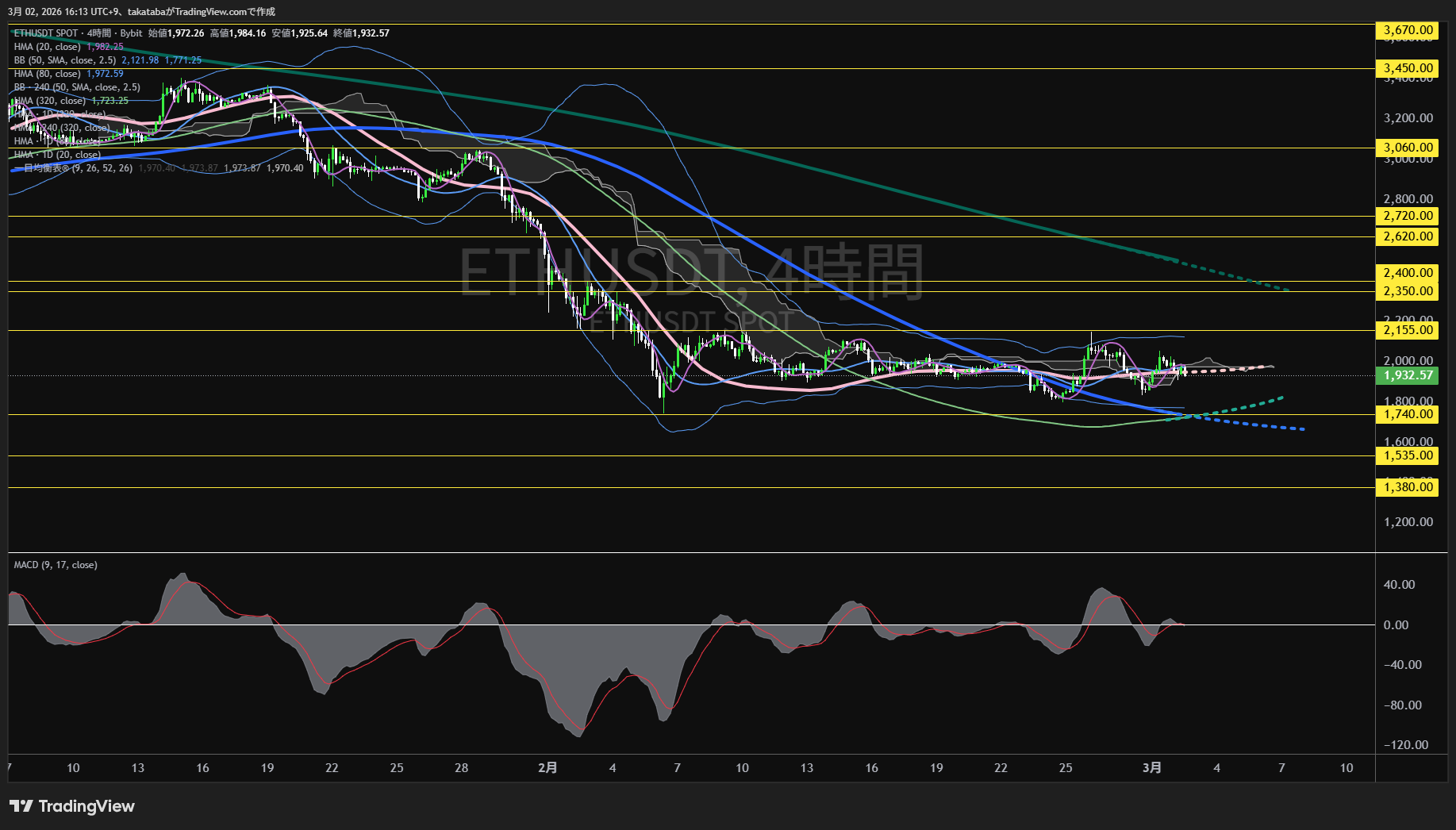
Task: Select the 3,060.00 yellow price level tag
Action: pyautogui.click(x=1408, y=148)
